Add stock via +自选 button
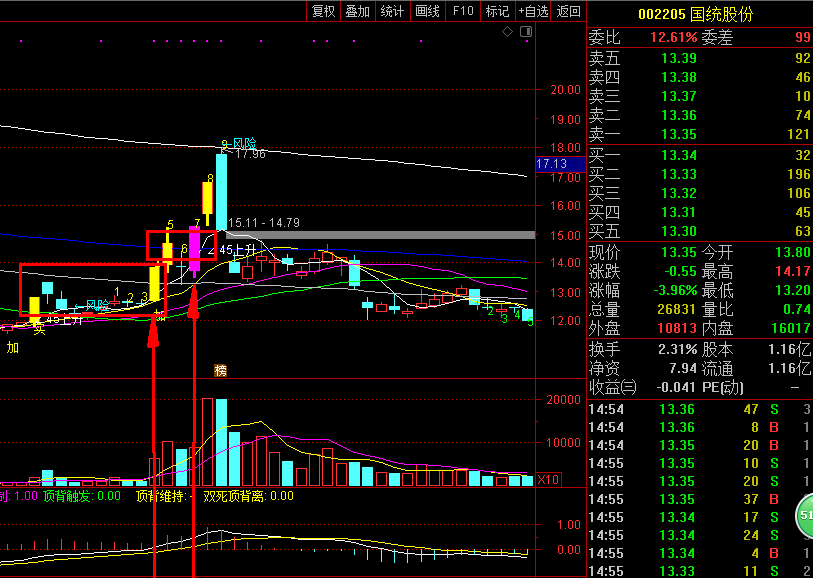The height and width of the screenshot is (578, 813). 534,11
